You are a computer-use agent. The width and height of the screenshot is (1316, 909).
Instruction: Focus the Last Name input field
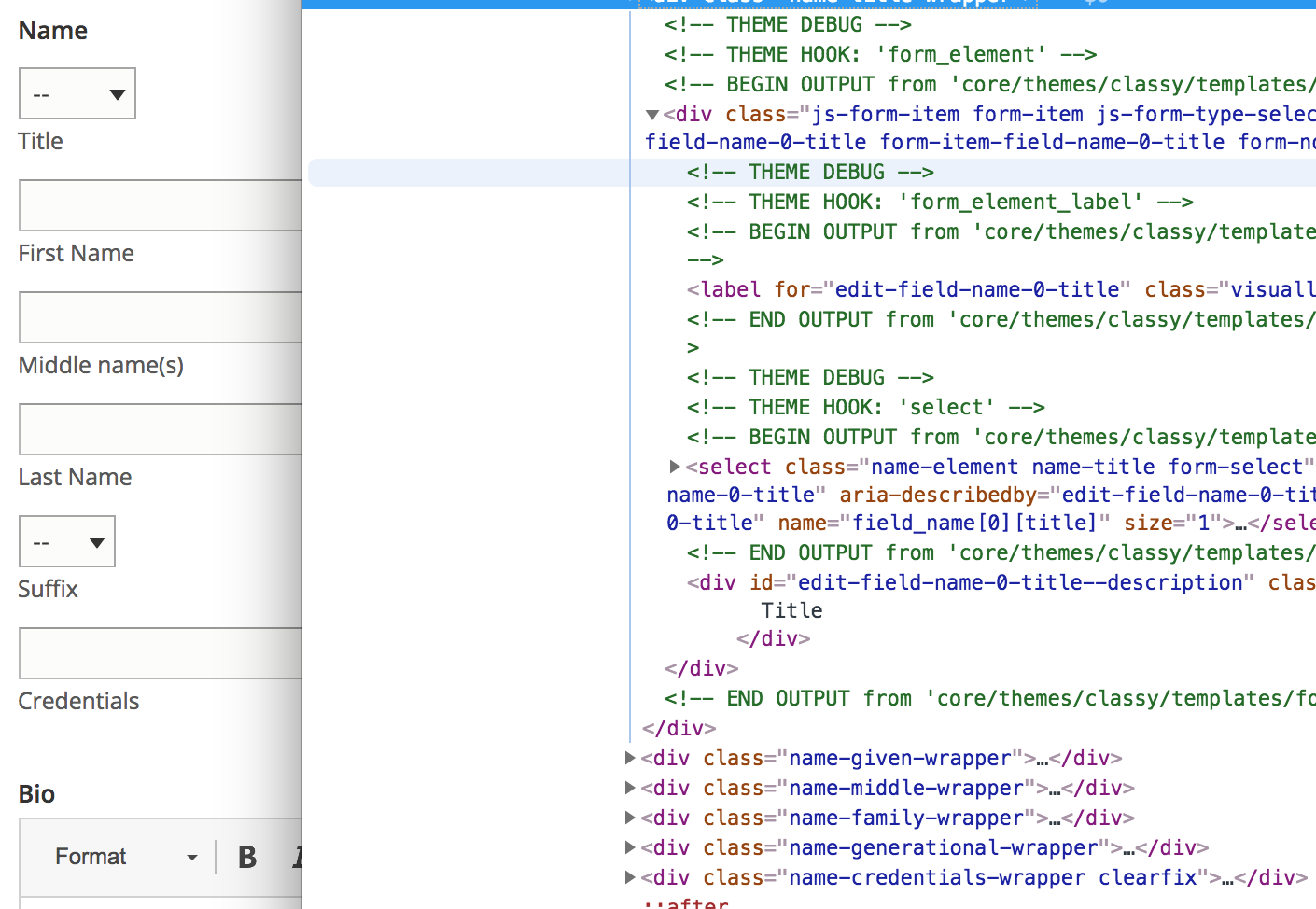161,429
